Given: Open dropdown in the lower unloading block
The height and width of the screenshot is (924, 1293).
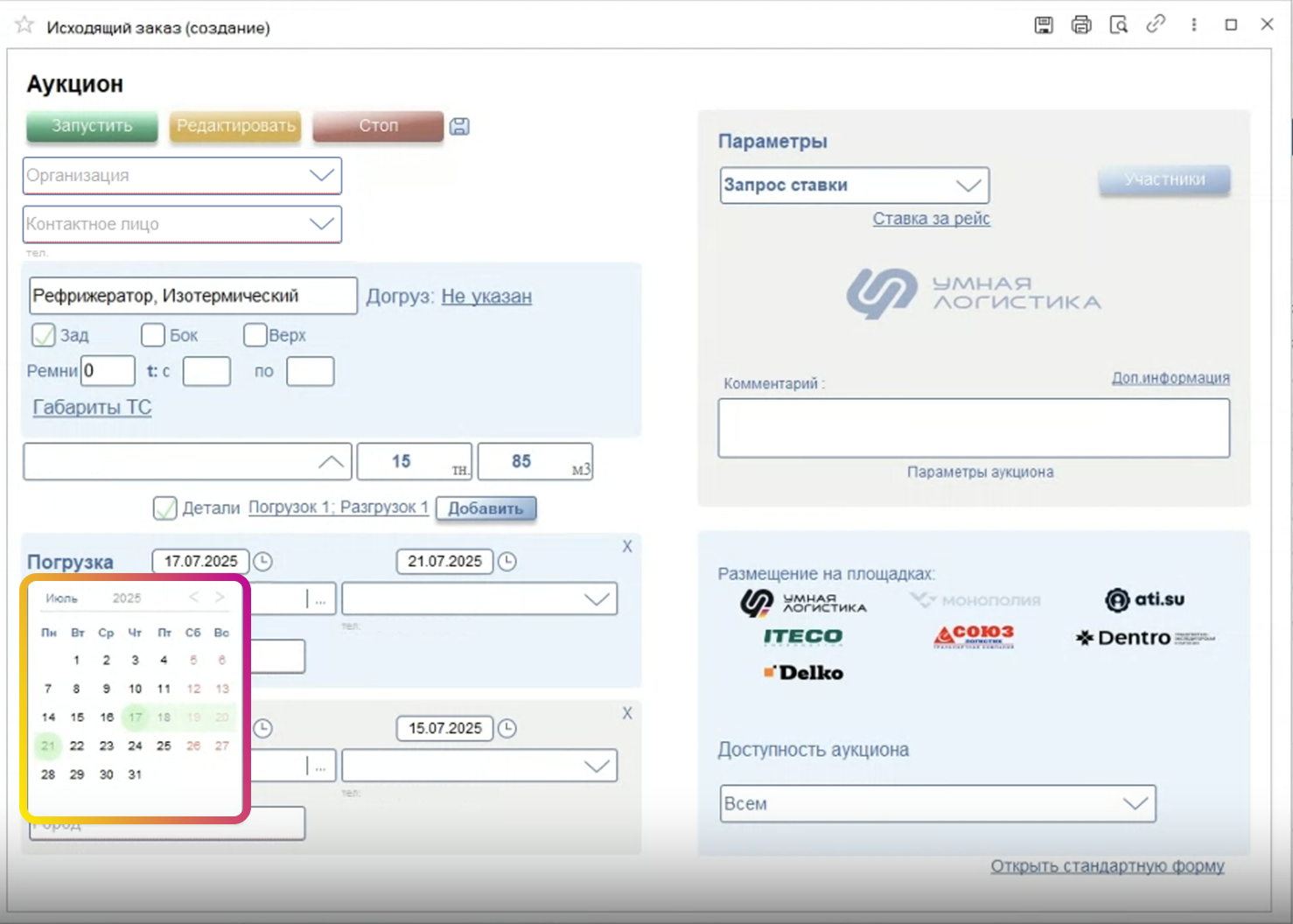Looking at the screenshot, I should 597,766.
